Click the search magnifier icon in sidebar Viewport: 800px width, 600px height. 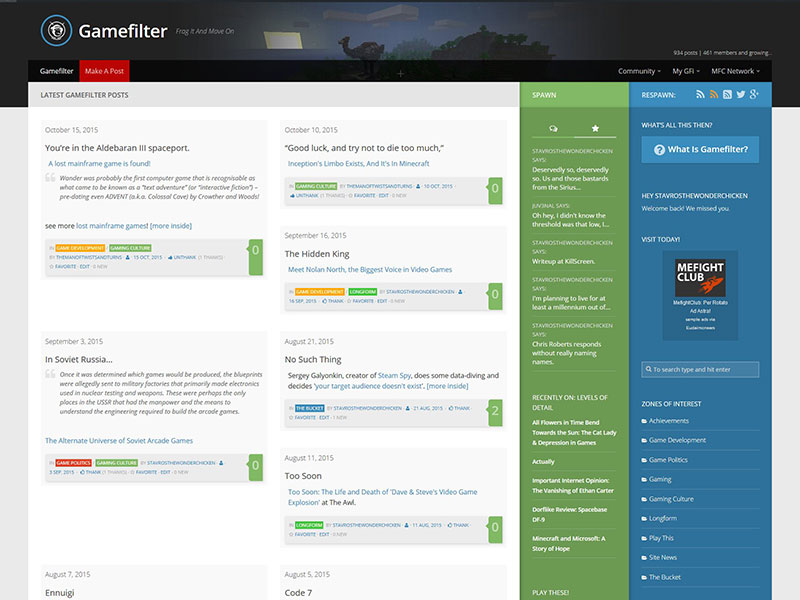(x=648, y=369)
